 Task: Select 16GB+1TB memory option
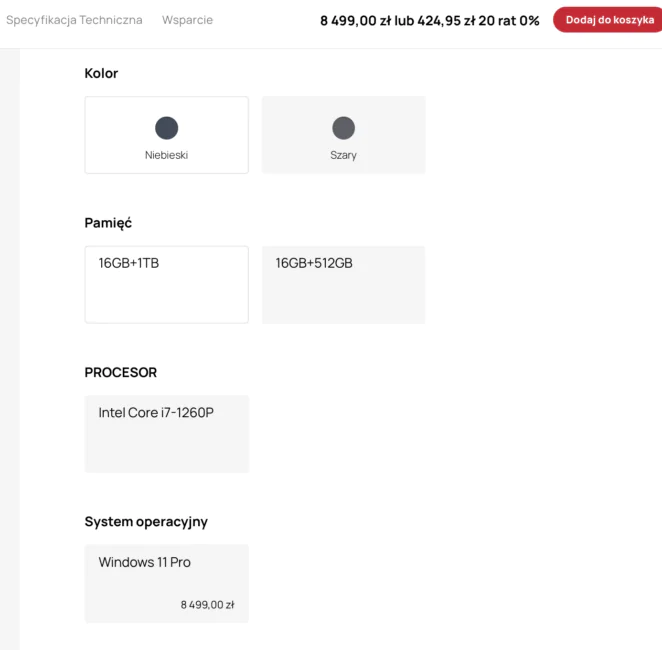point(167,285)
